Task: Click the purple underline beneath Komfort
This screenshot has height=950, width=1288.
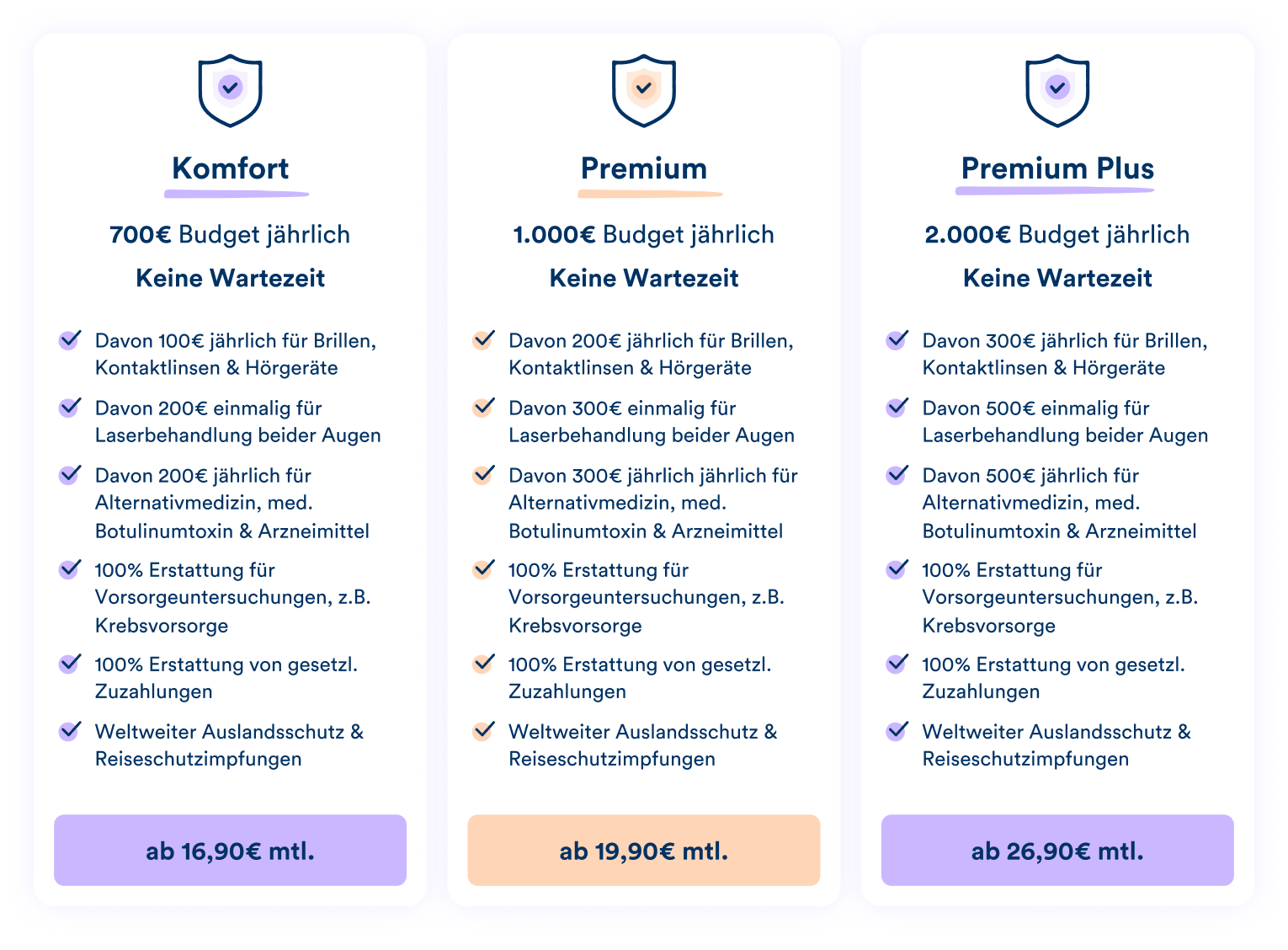Action: pyautogui.click(x=237, y=193)
